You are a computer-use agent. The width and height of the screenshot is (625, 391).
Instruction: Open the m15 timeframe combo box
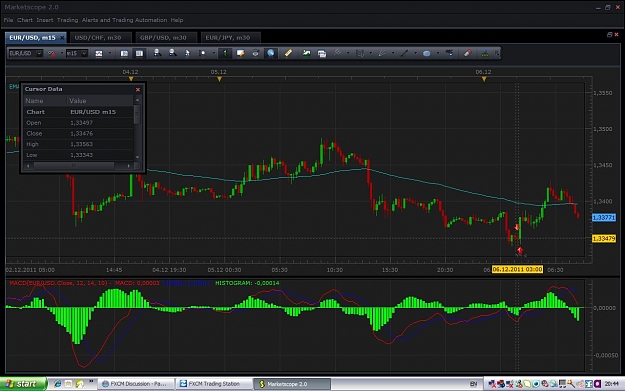pos(77,53)
